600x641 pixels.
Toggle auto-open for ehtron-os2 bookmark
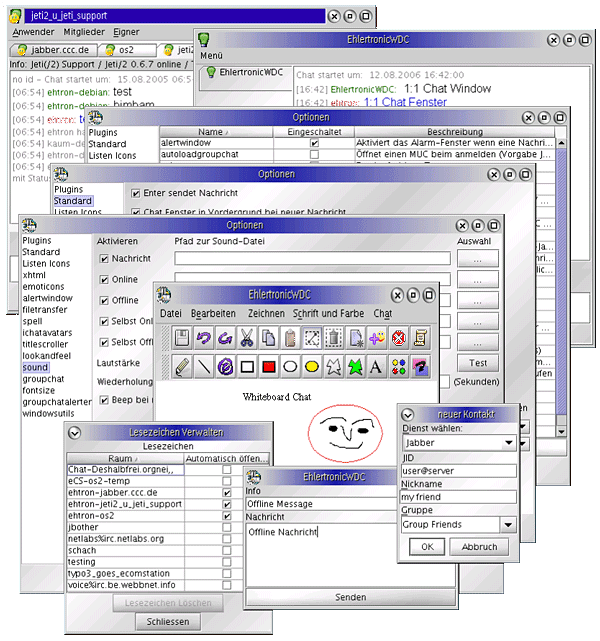tap(228, 516)
